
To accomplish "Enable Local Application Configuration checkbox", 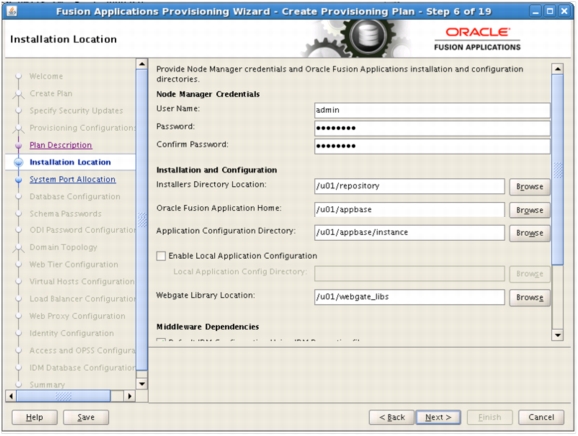I will click(161, 256).
